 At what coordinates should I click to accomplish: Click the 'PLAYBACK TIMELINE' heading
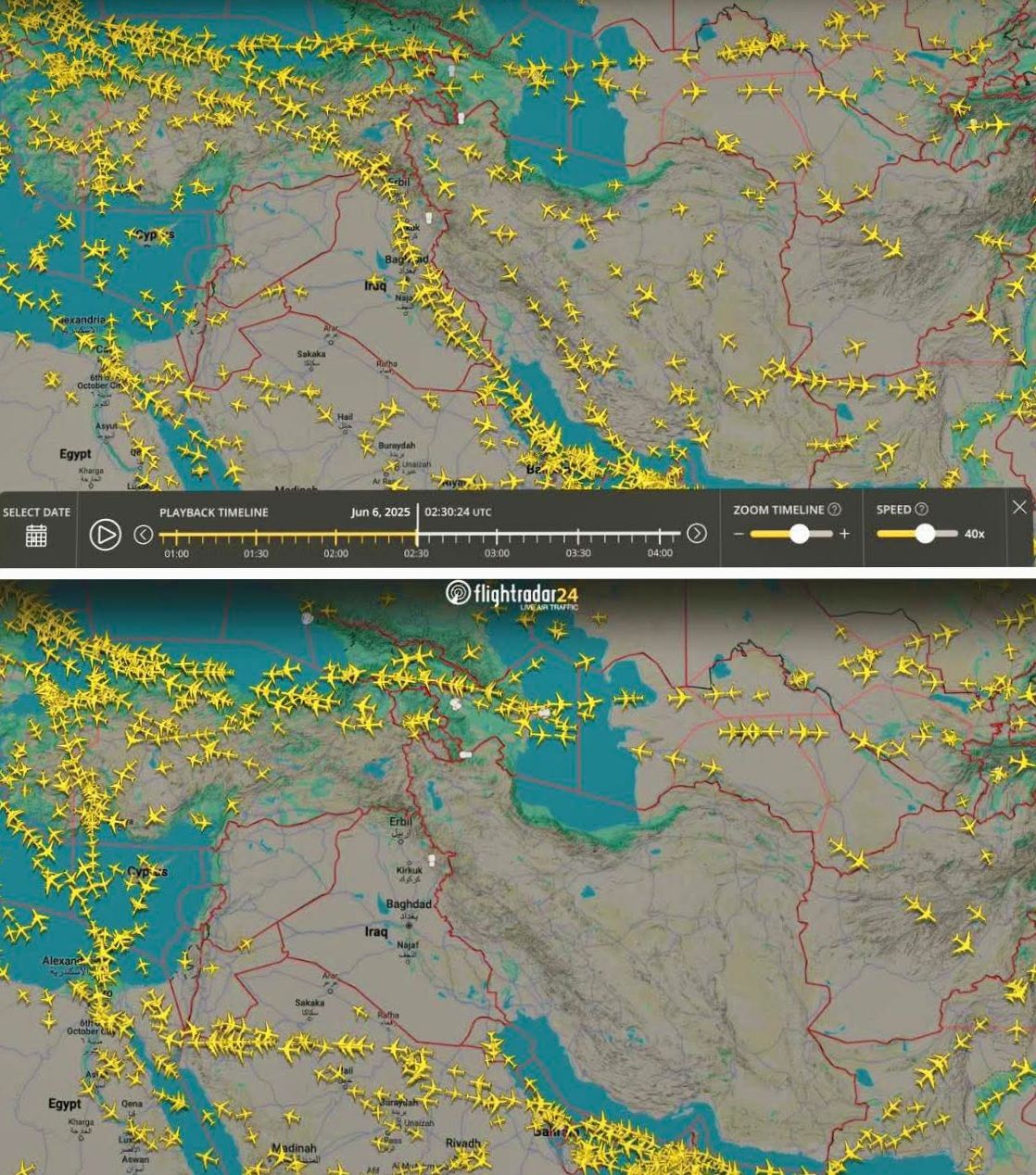[214, 512]
